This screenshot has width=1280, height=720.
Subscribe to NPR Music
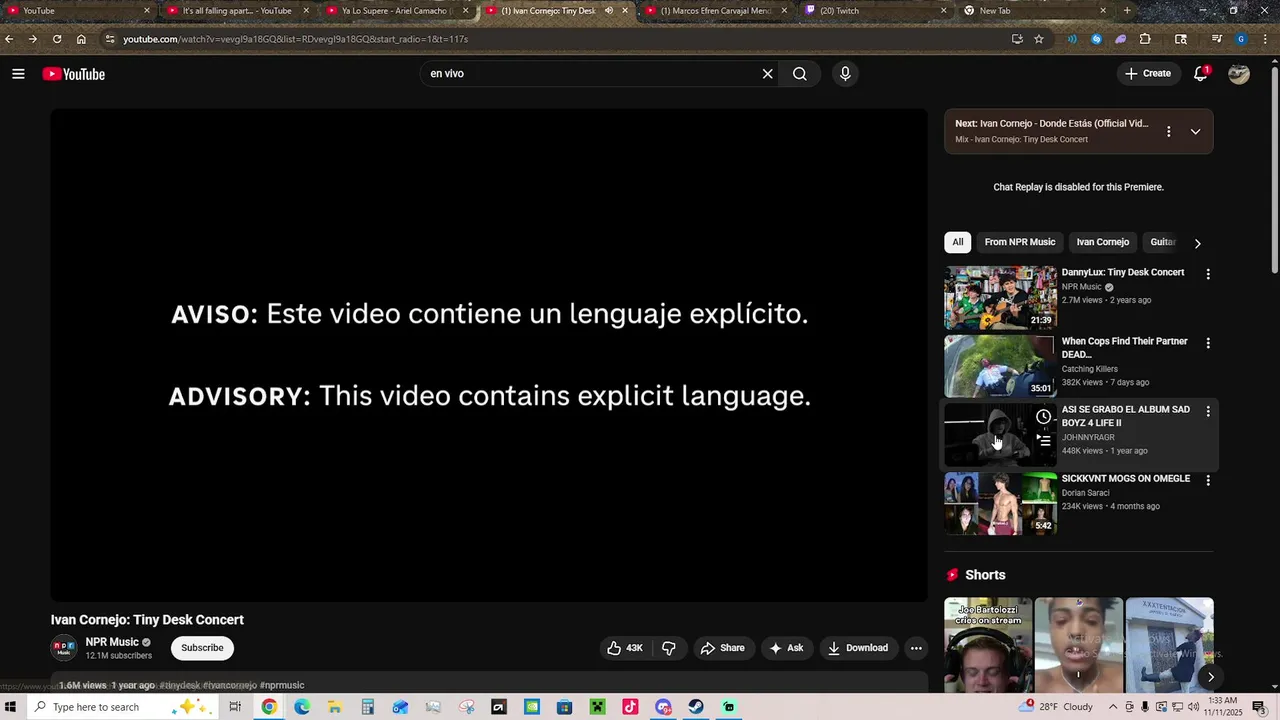click(x=202, y=648)
